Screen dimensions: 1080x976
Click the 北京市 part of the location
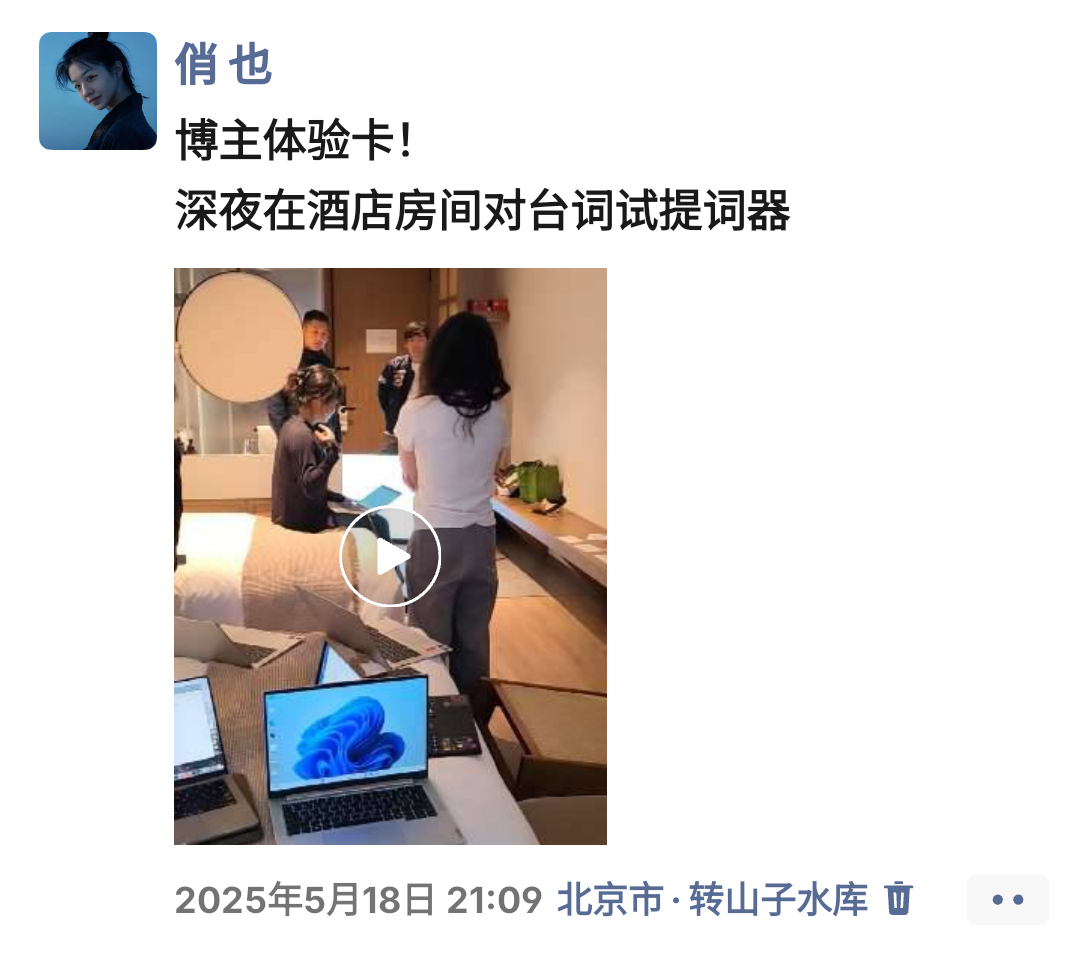pos(610,900)
